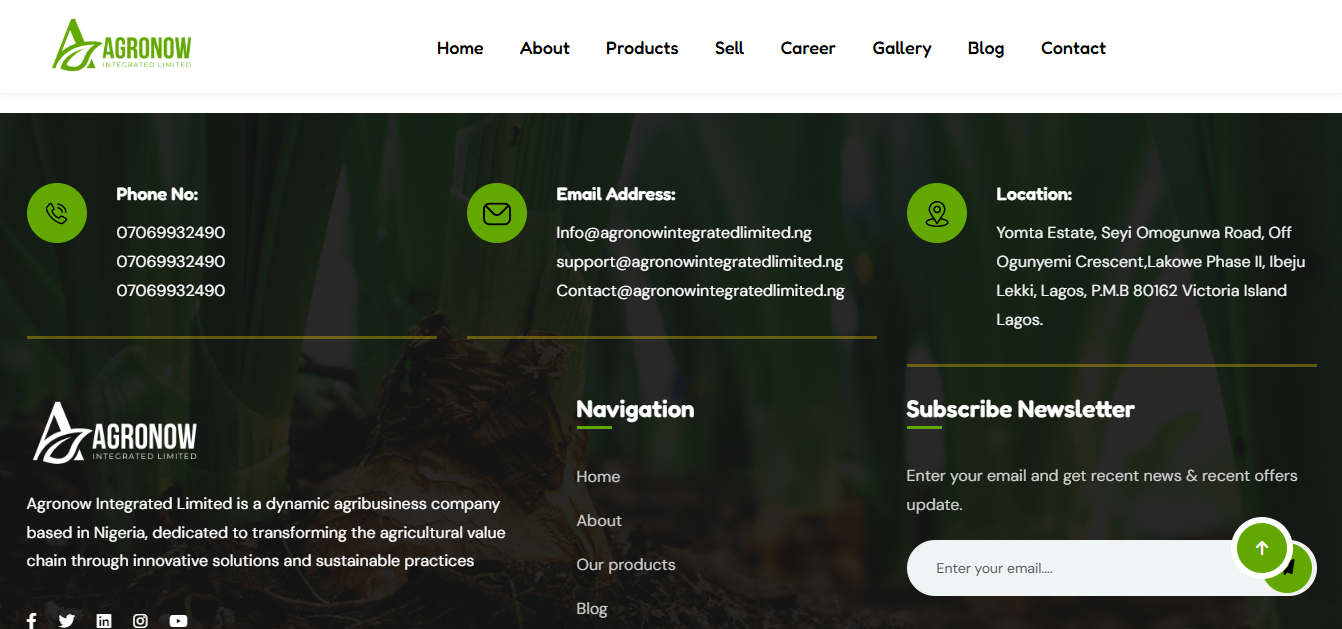Open the LinkedIn social icon

pos(104,621)
